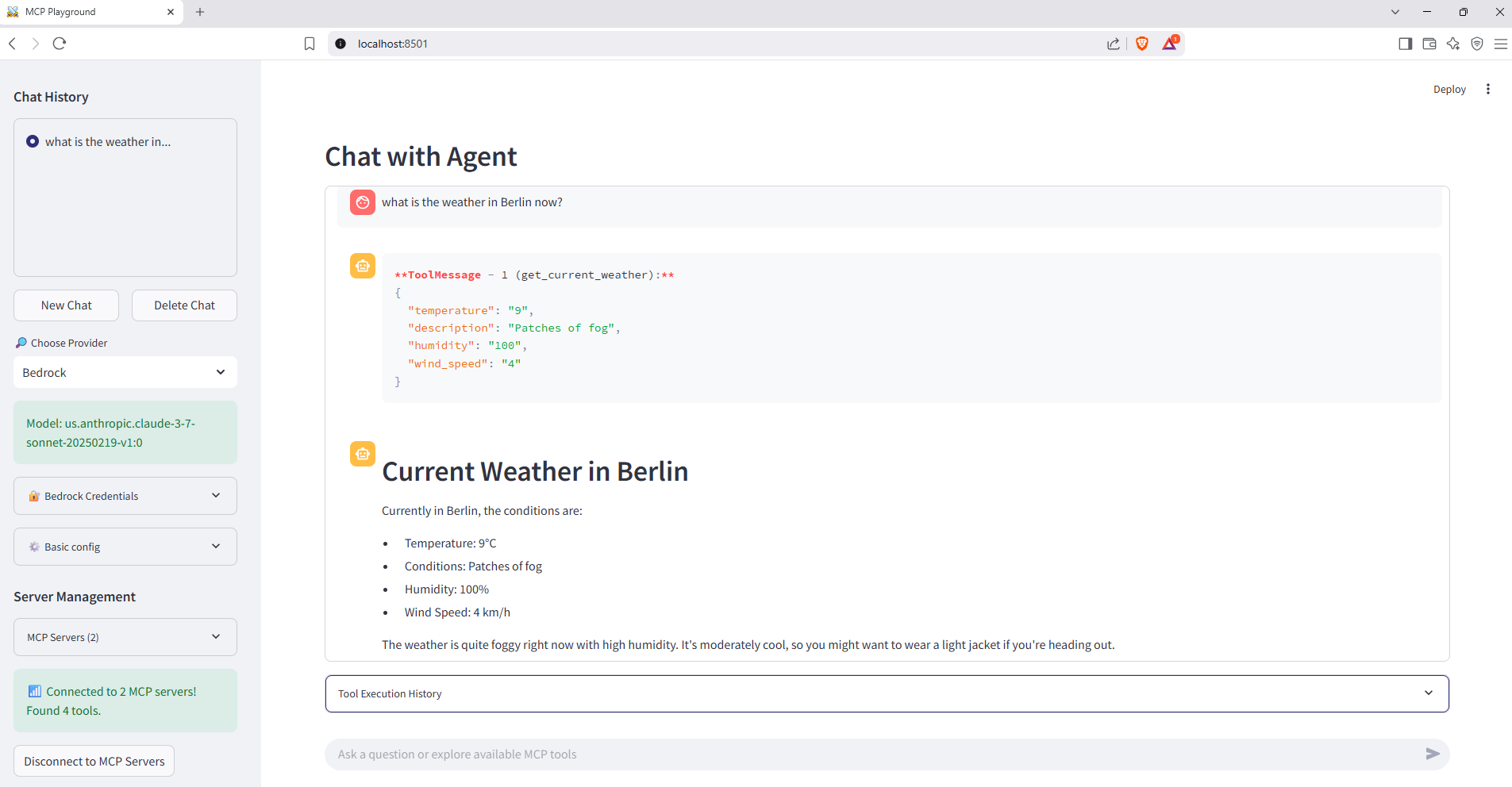Image resolution: width=1512 pixels, height=787 pixels.
Task: Click the "description": "Patches of fog" line
Action: [514, 328]
